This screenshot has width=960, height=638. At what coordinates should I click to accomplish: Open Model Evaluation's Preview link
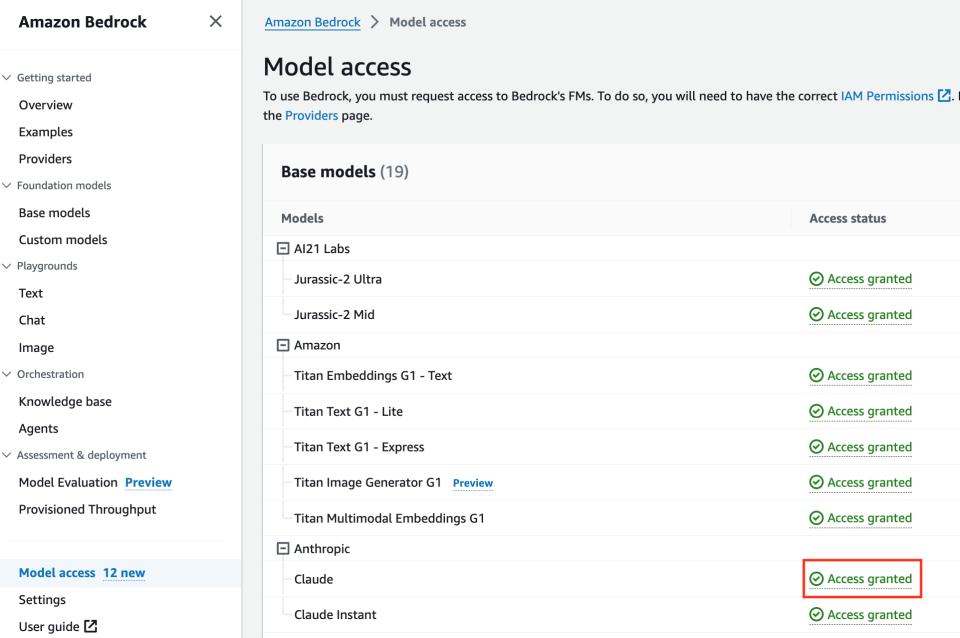coord(148,482)
